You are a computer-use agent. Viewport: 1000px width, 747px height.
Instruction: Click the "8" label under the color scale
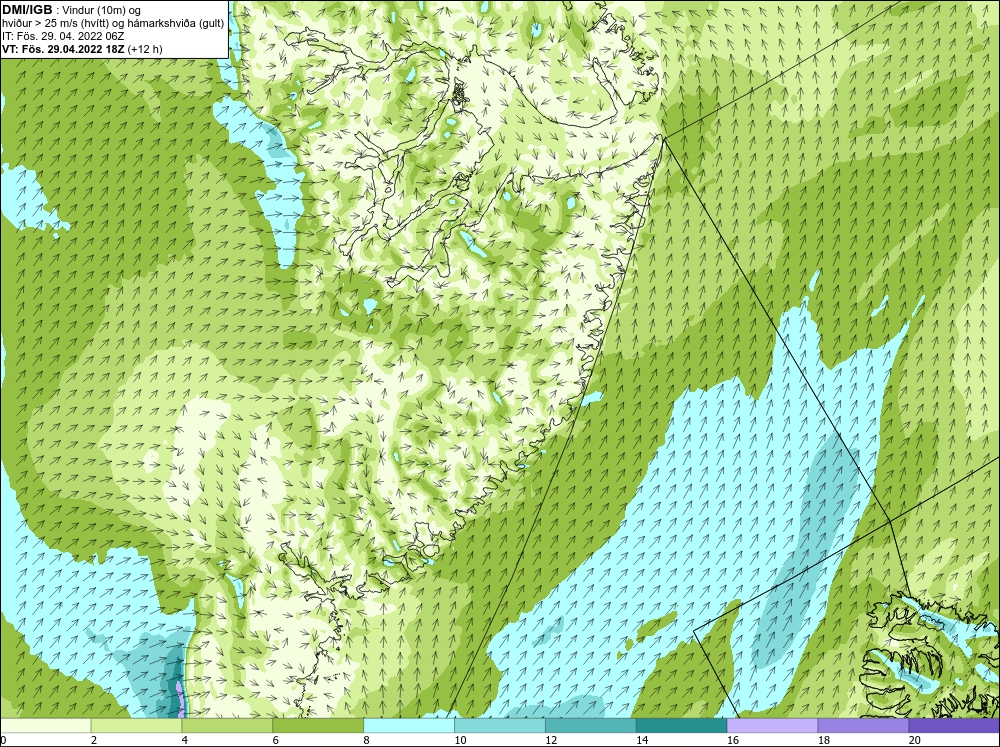367,740
